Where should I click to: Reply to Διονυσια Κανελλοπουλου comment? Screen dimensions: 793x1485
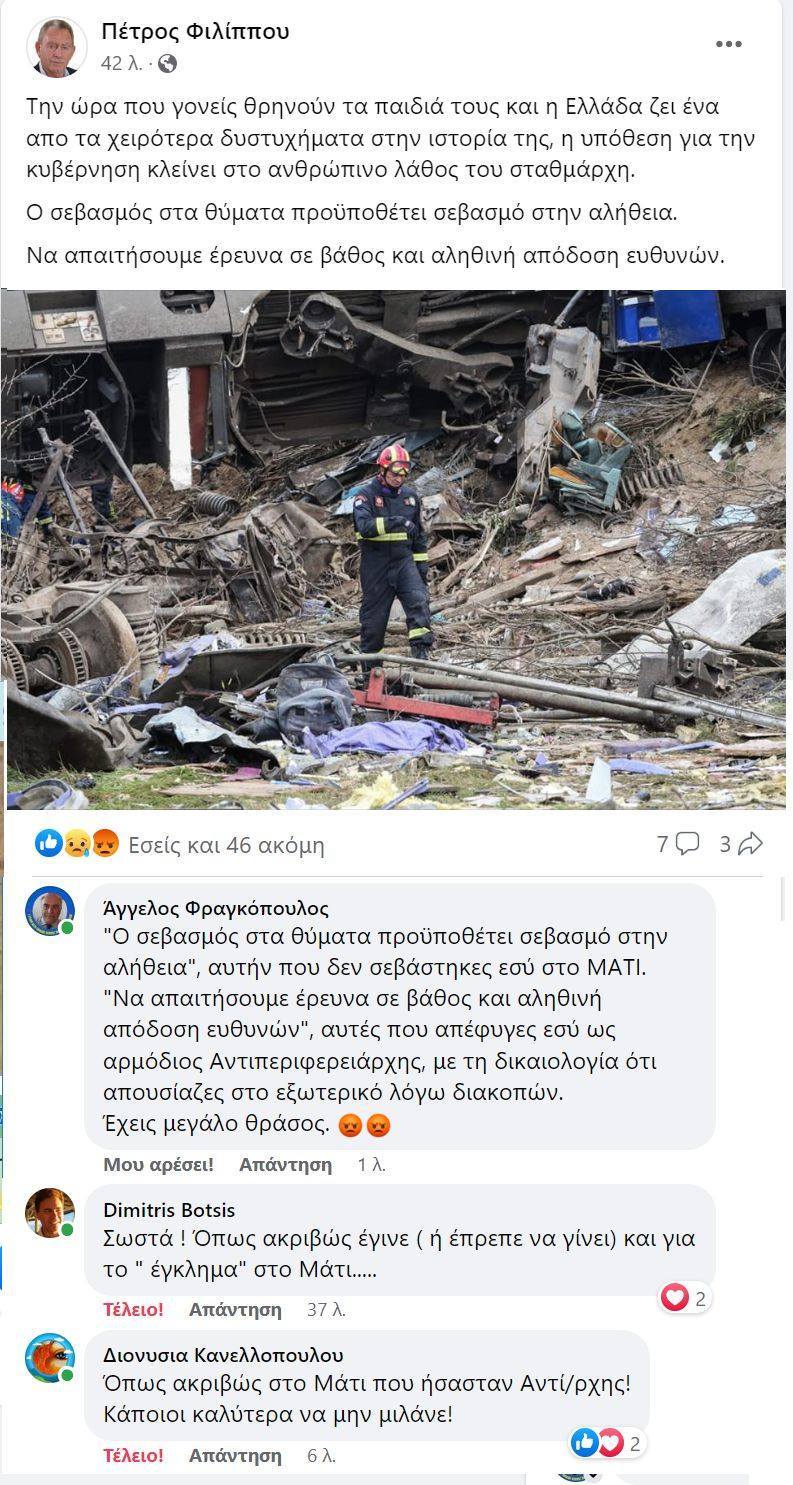click(235, 1455)
